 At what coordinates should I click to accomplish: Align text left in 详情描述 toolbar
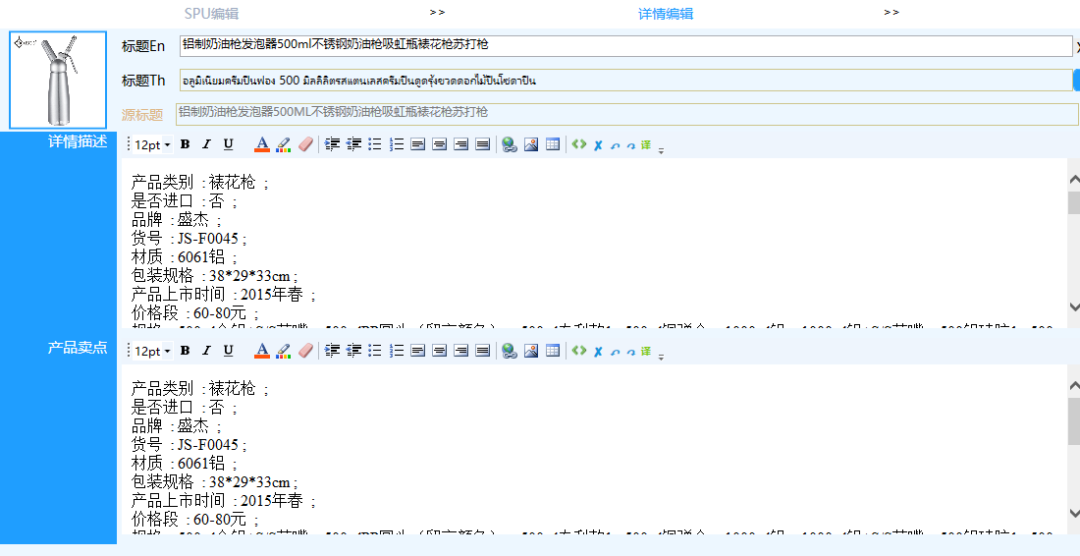[x=418, y=144]
